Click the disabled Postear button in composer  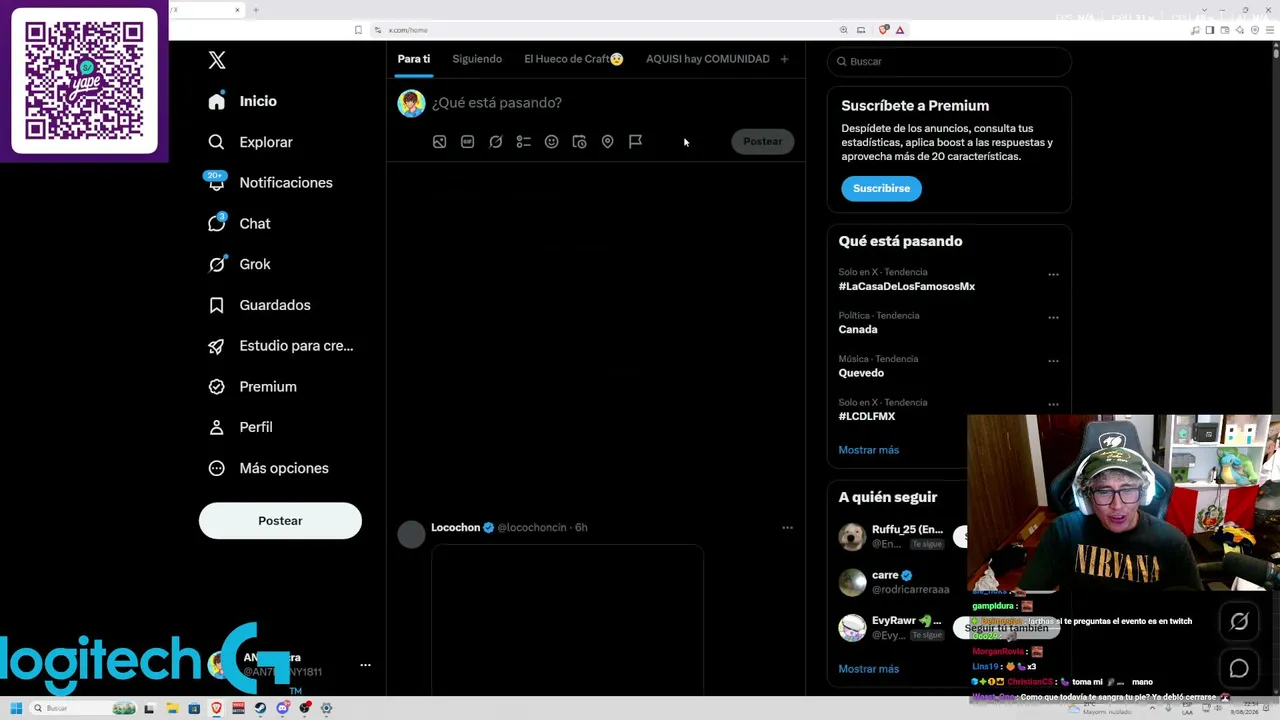(763, 142)
